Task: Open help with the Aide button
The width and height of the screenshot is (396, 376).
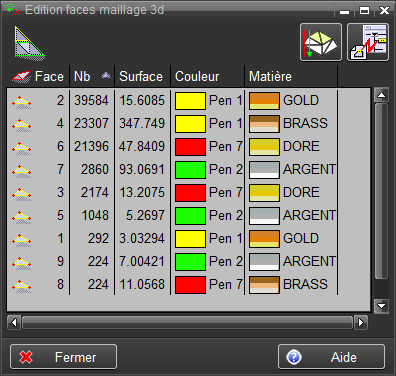Action: pos(331,357)
